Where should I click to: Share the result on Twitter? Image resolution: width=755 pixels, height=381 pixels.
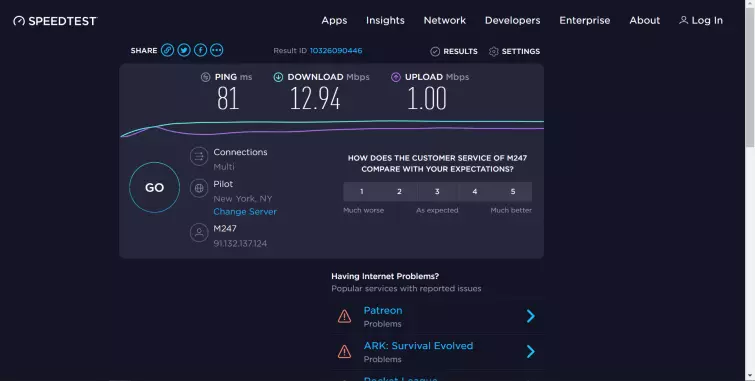(184, 50)
